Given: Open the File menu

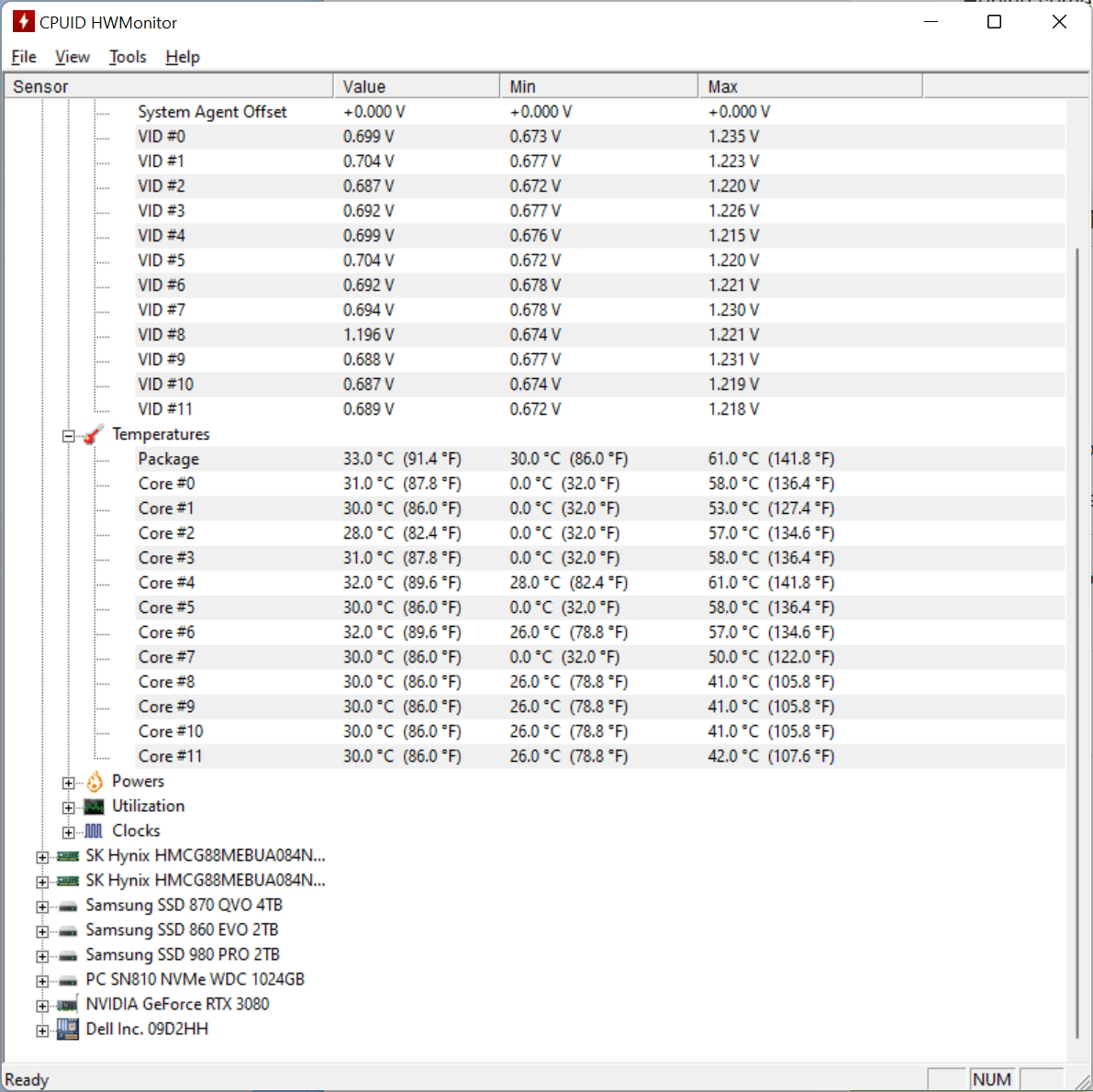Looking at the screenshot, I should click(x=25, y=57).
